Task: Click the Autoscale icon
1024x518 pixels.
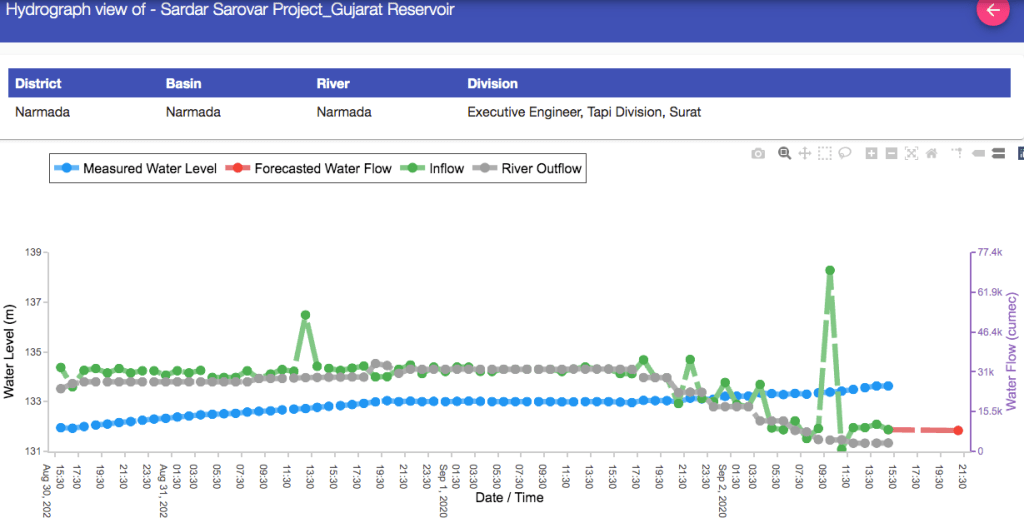Action: [x=911, y=153]
